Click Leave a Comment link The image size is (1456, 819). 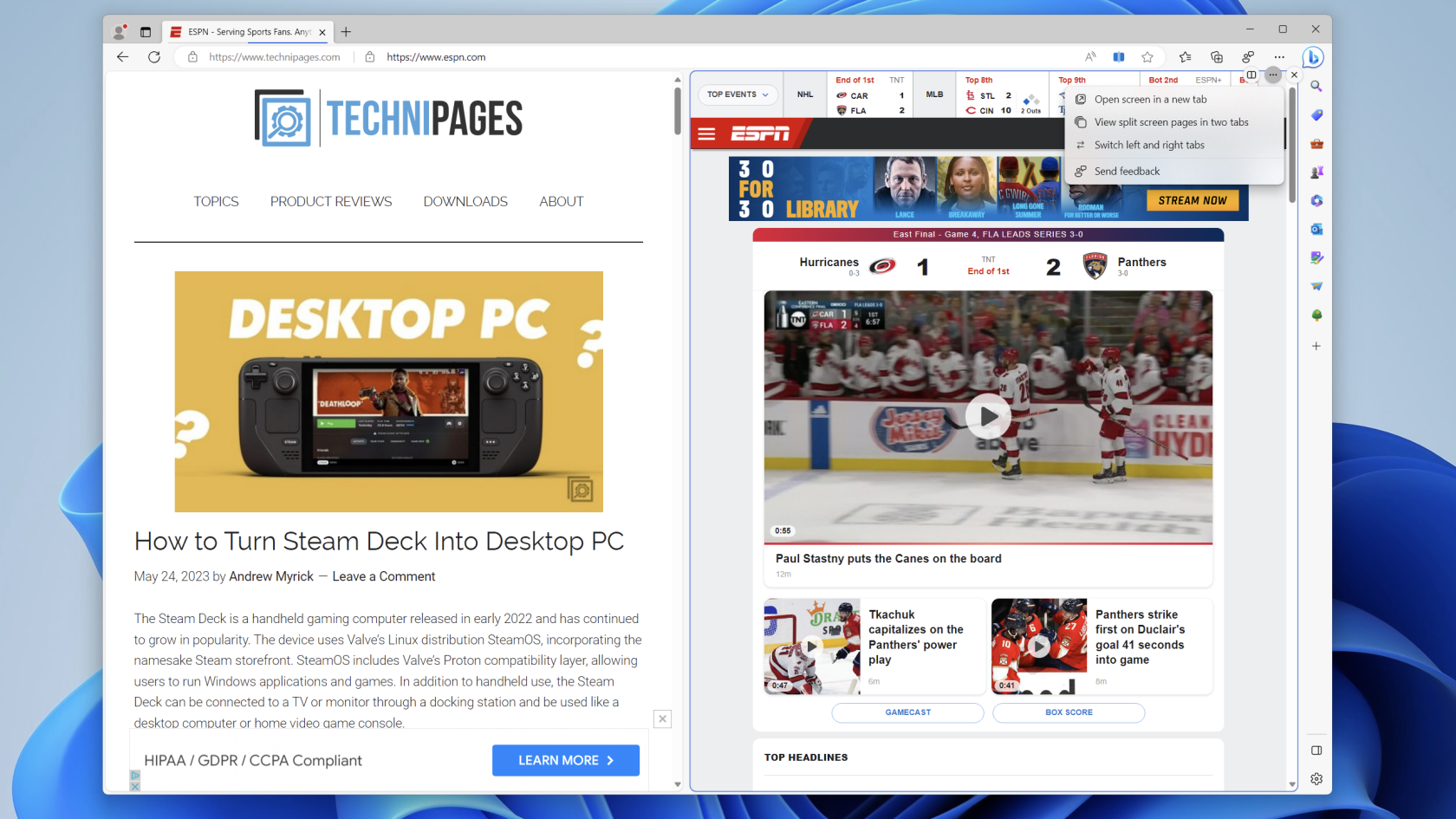pos(384,577)
